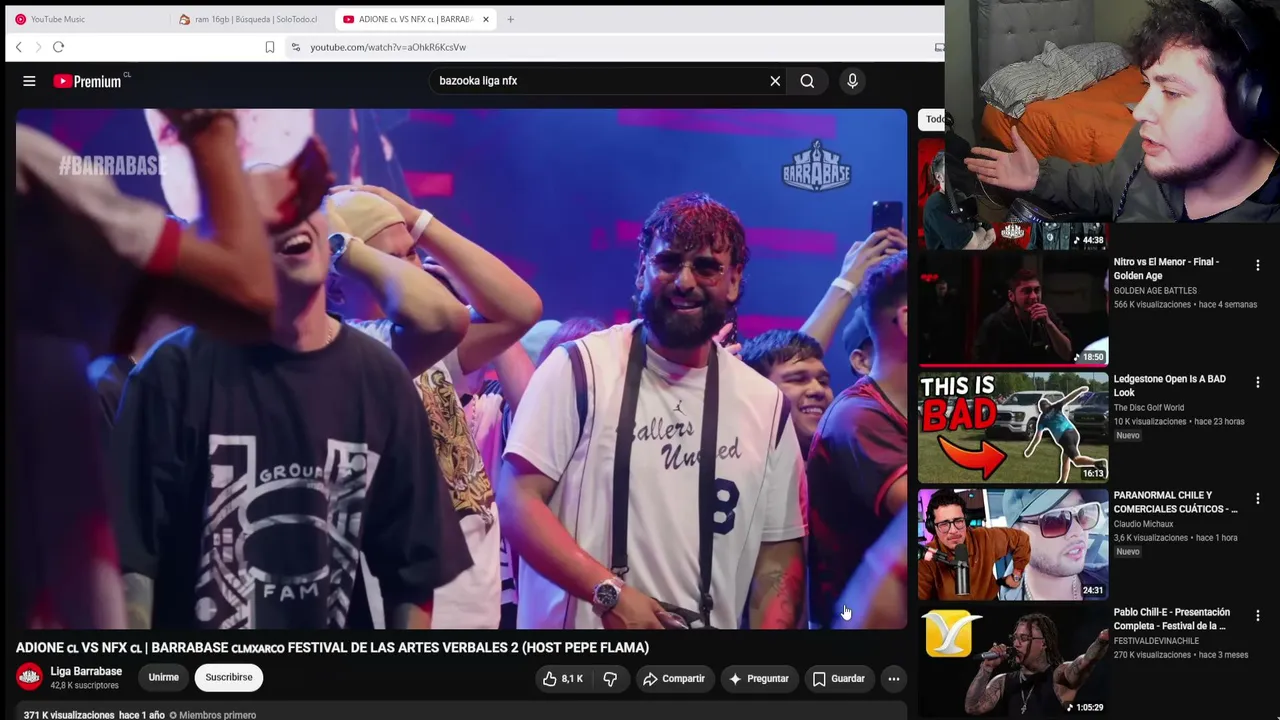The image size is (1280, 720).
Task: Open a new browser tab
Action: [x=510, y=19]
